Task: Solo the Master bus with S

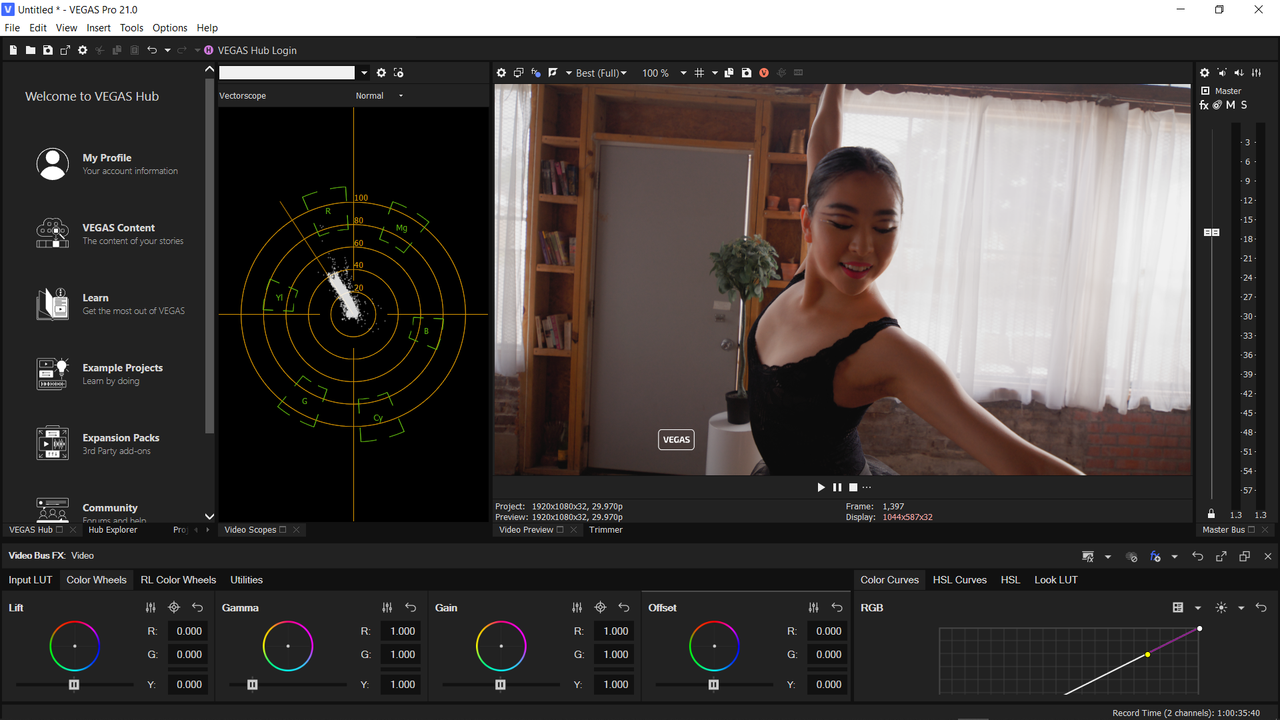Action: point(1244,105)
